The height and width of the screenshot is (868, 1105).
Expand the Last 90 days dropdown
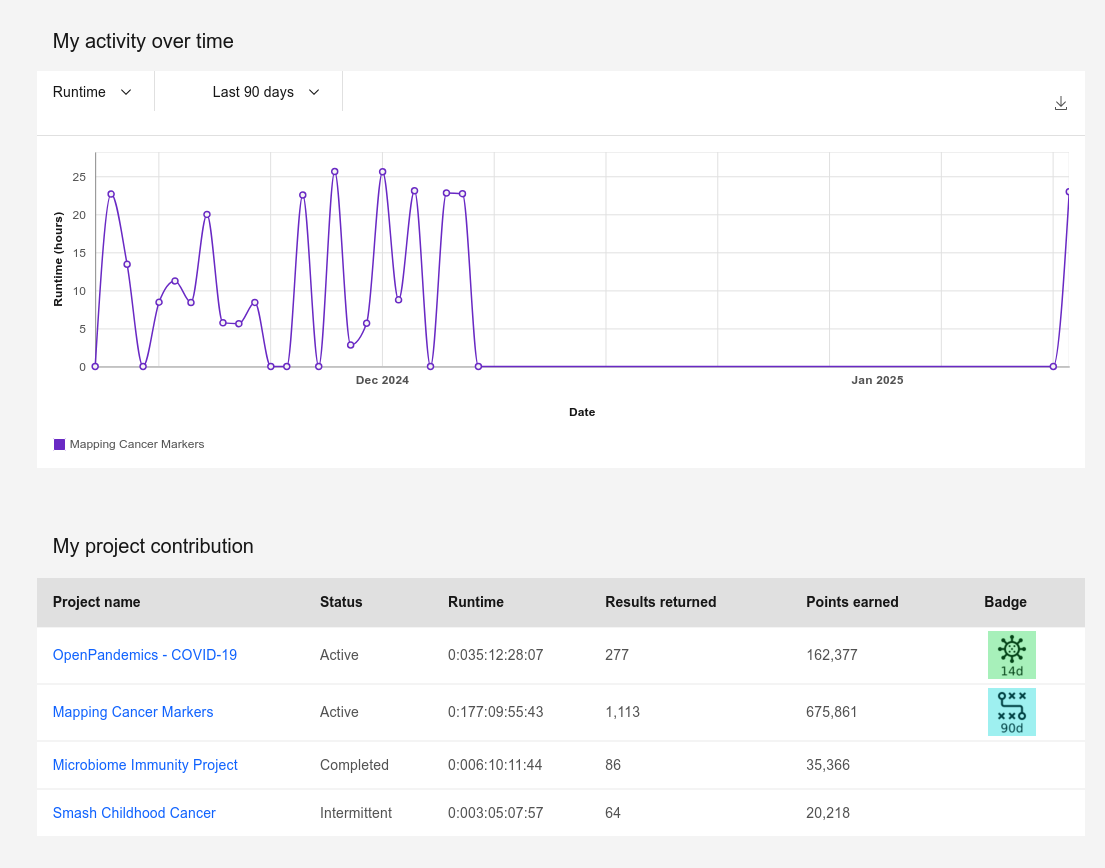(x=266, y=92)
